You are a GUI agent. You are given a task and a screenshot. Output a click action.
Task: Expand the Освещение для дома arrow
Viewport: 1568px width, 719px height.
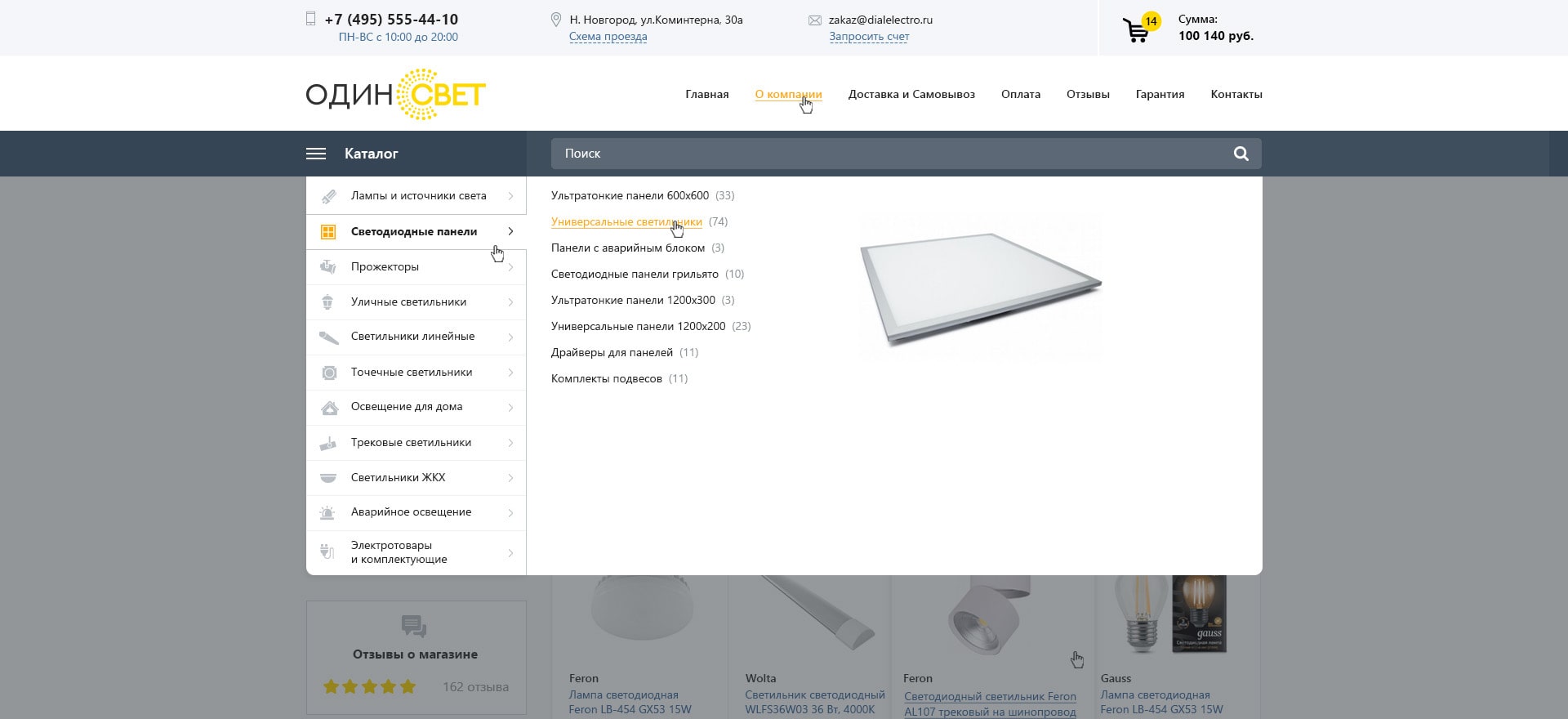pyautogui.click(x=510, y=408)
